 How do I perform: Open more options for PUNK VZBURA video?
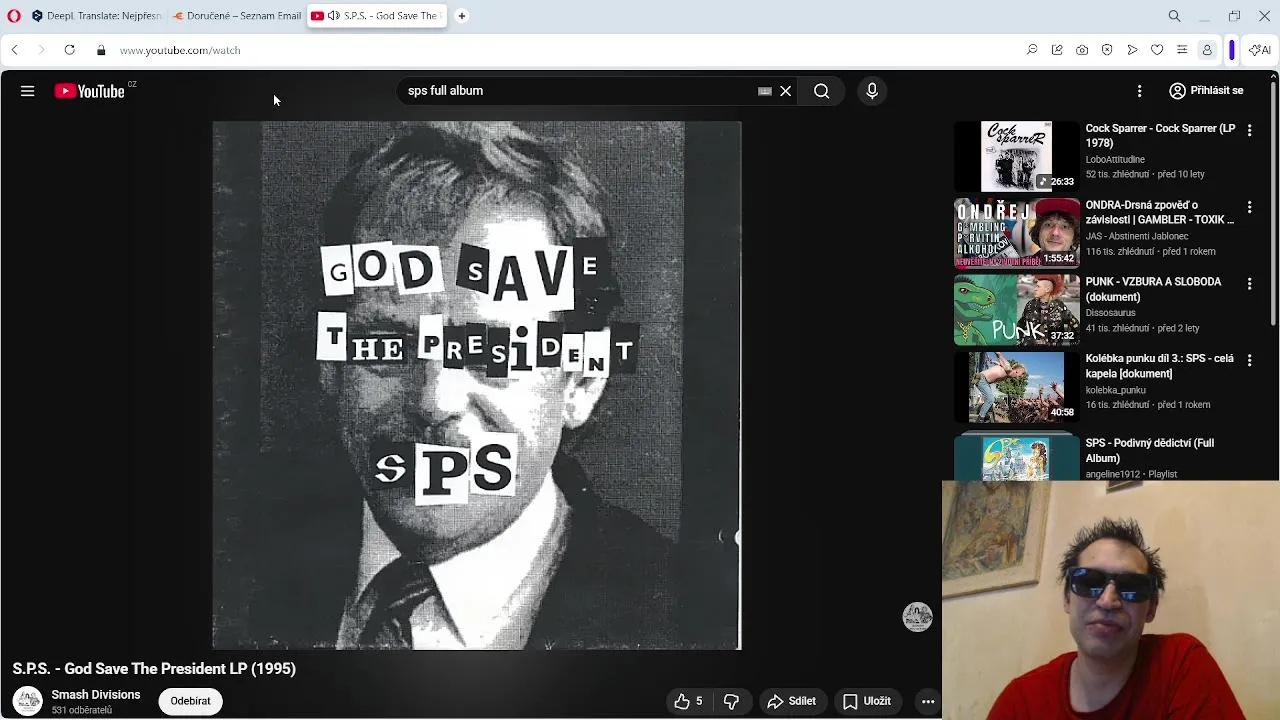click(x=1249, y=284)
